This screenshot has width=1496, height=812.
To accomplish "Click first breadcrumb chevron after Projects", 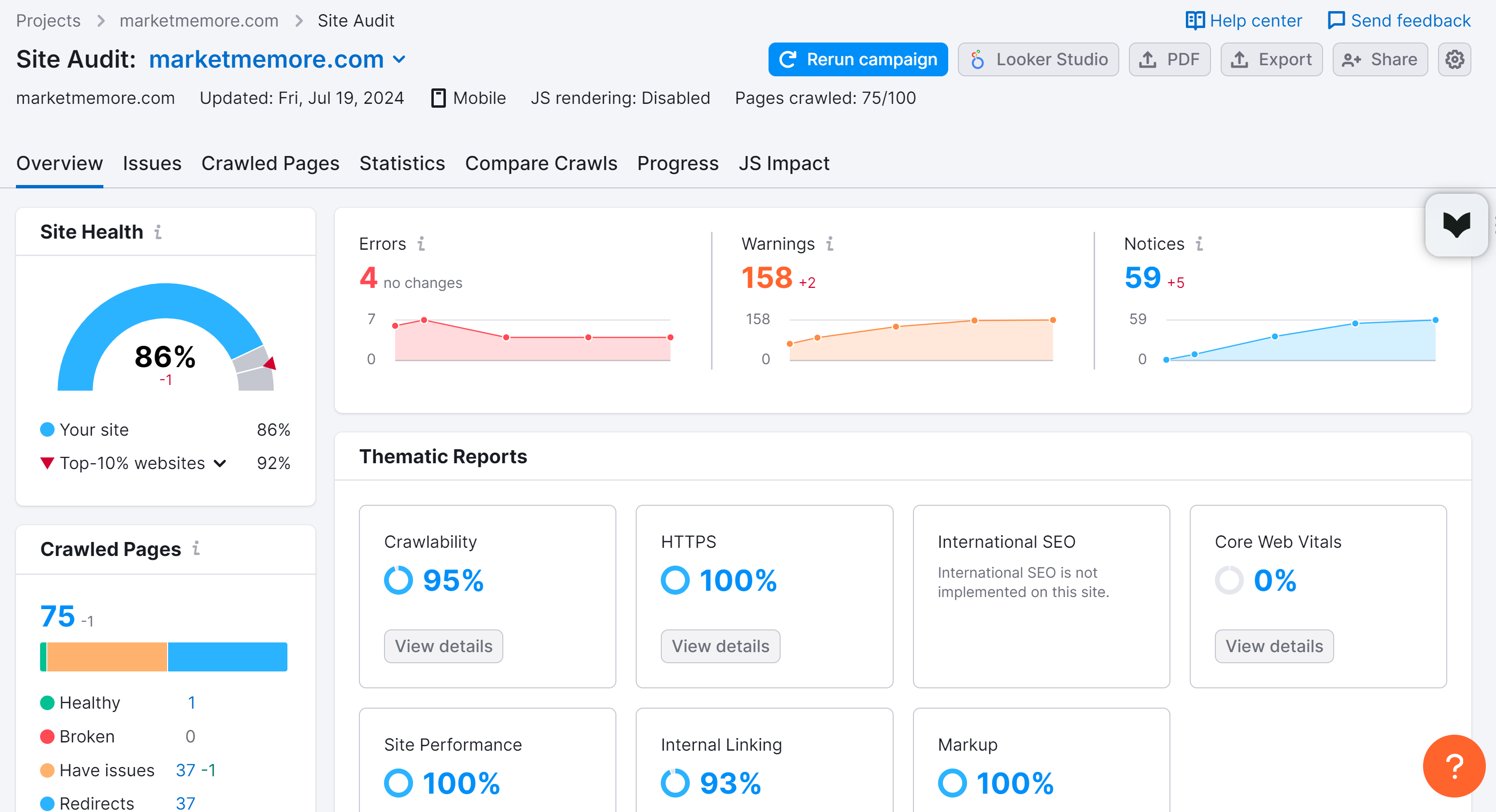I will [x=100, y=21].
